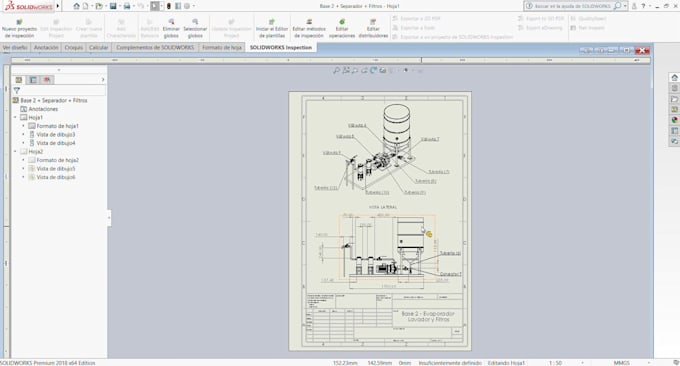Click the Rebuild traffic light icon

click(x=169, y=6)
